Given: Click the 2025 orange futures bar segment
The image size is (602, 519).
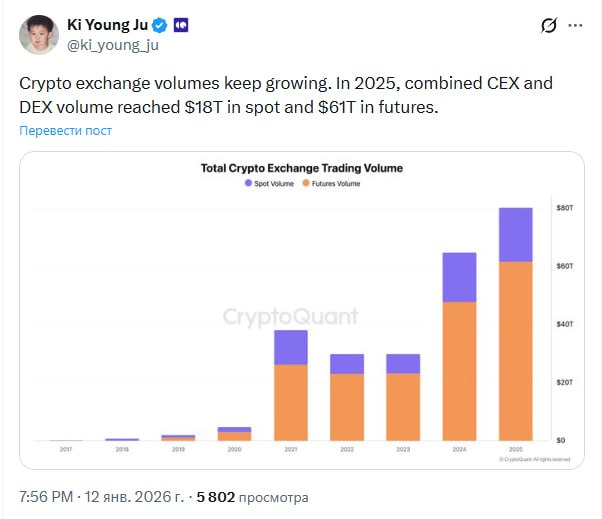Looking at the screenshot, I should pos(515,350).
